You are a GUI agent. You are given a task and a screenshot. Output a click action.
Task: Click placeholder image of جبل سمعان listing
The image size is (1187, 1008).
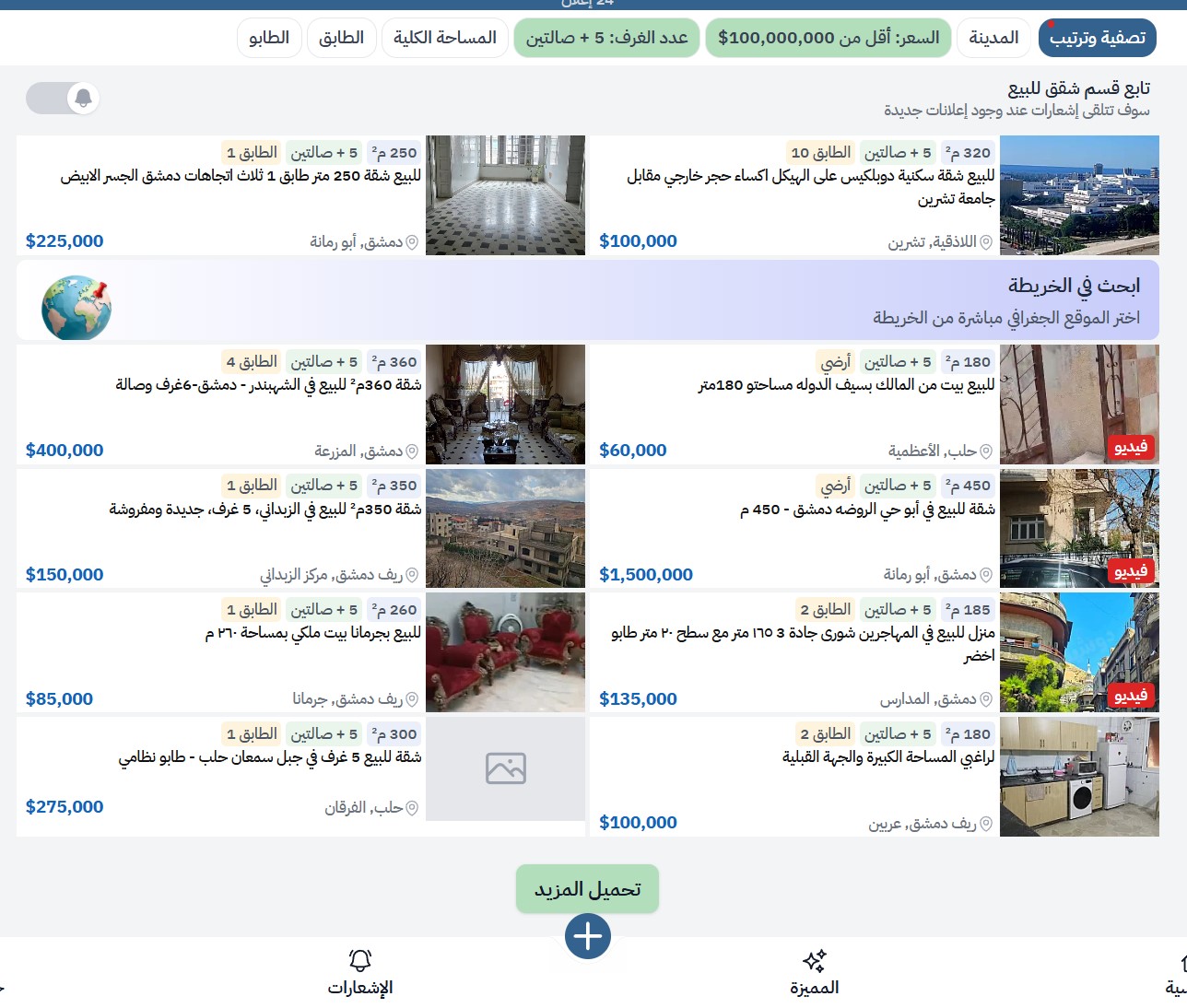click(505, 768)
